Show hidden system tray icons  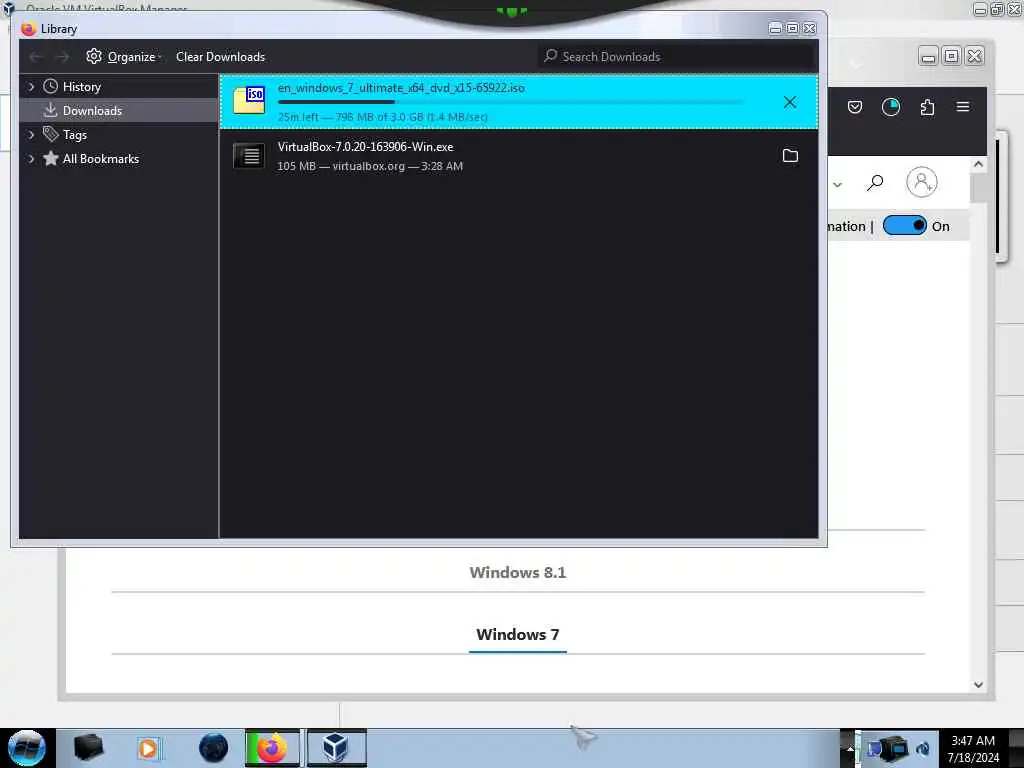point(850,748)
